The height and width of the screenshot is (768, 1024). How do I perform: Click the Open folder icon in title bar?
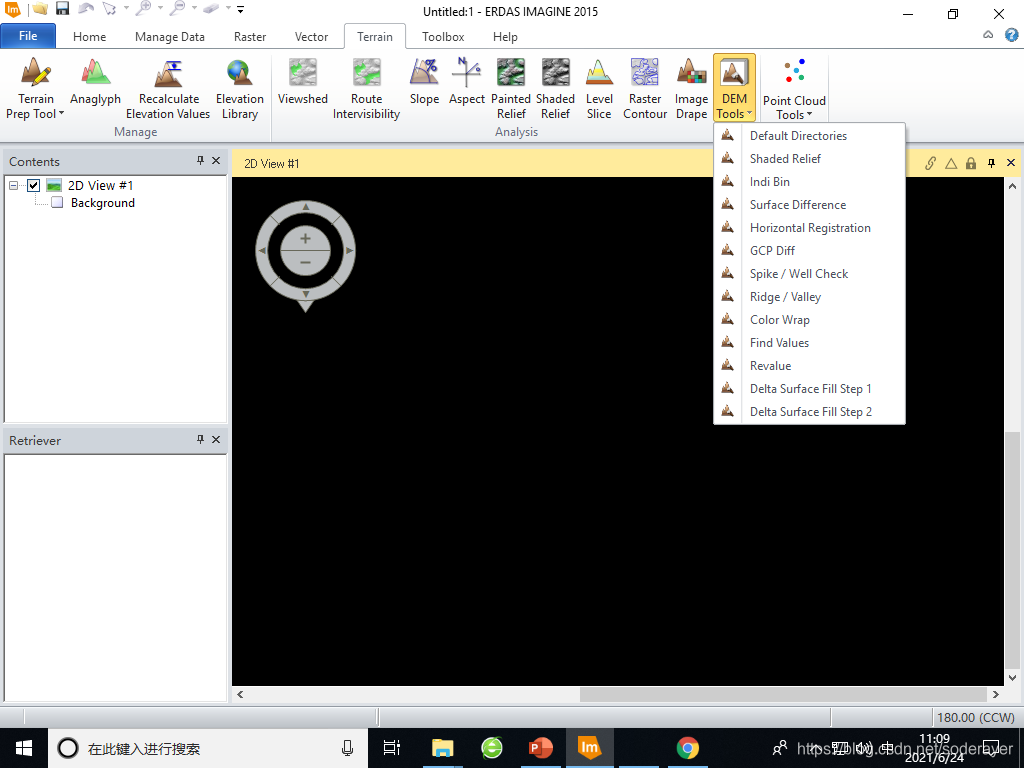40,9
